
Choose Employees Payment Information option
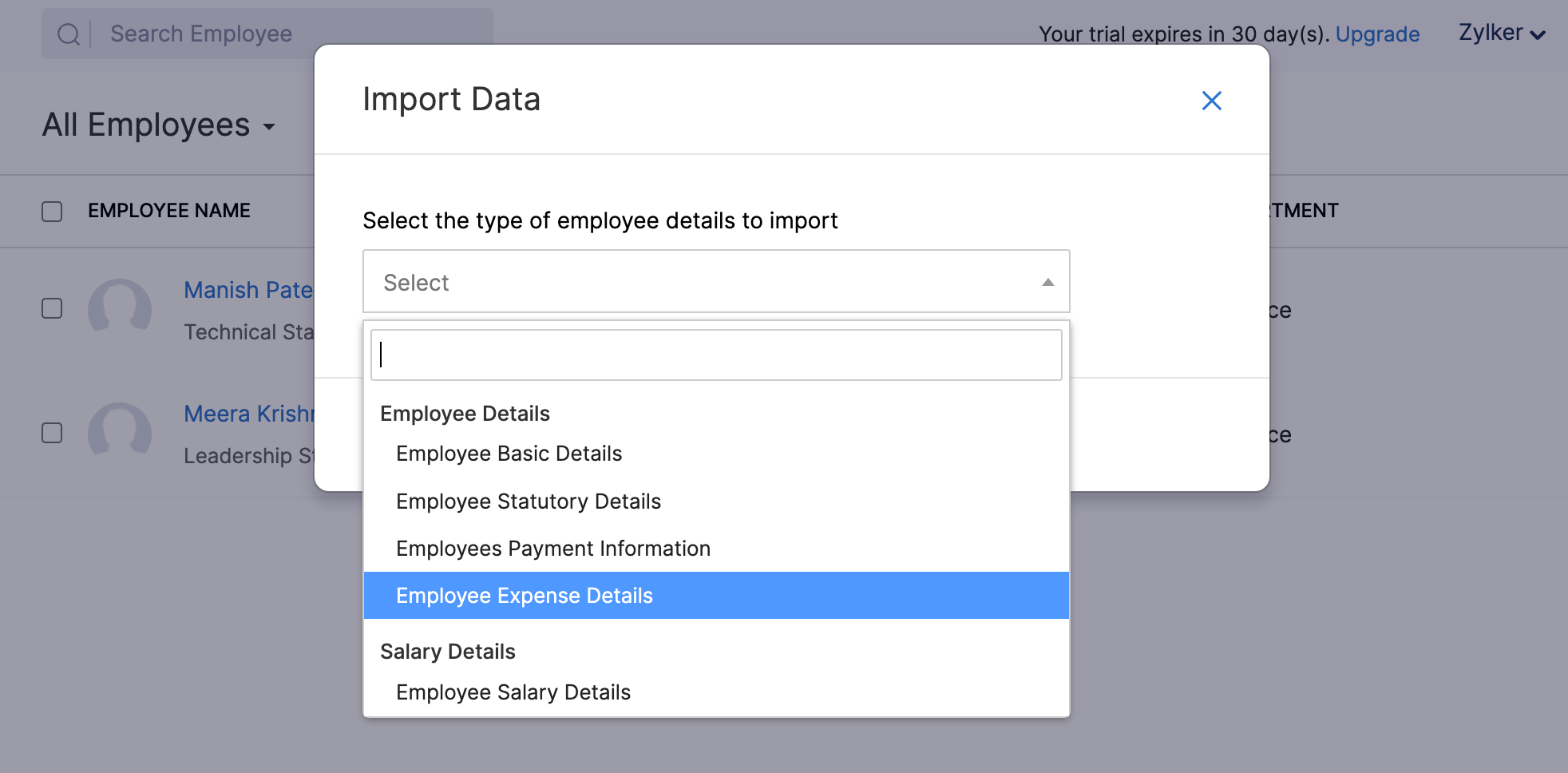coord(552,548)
